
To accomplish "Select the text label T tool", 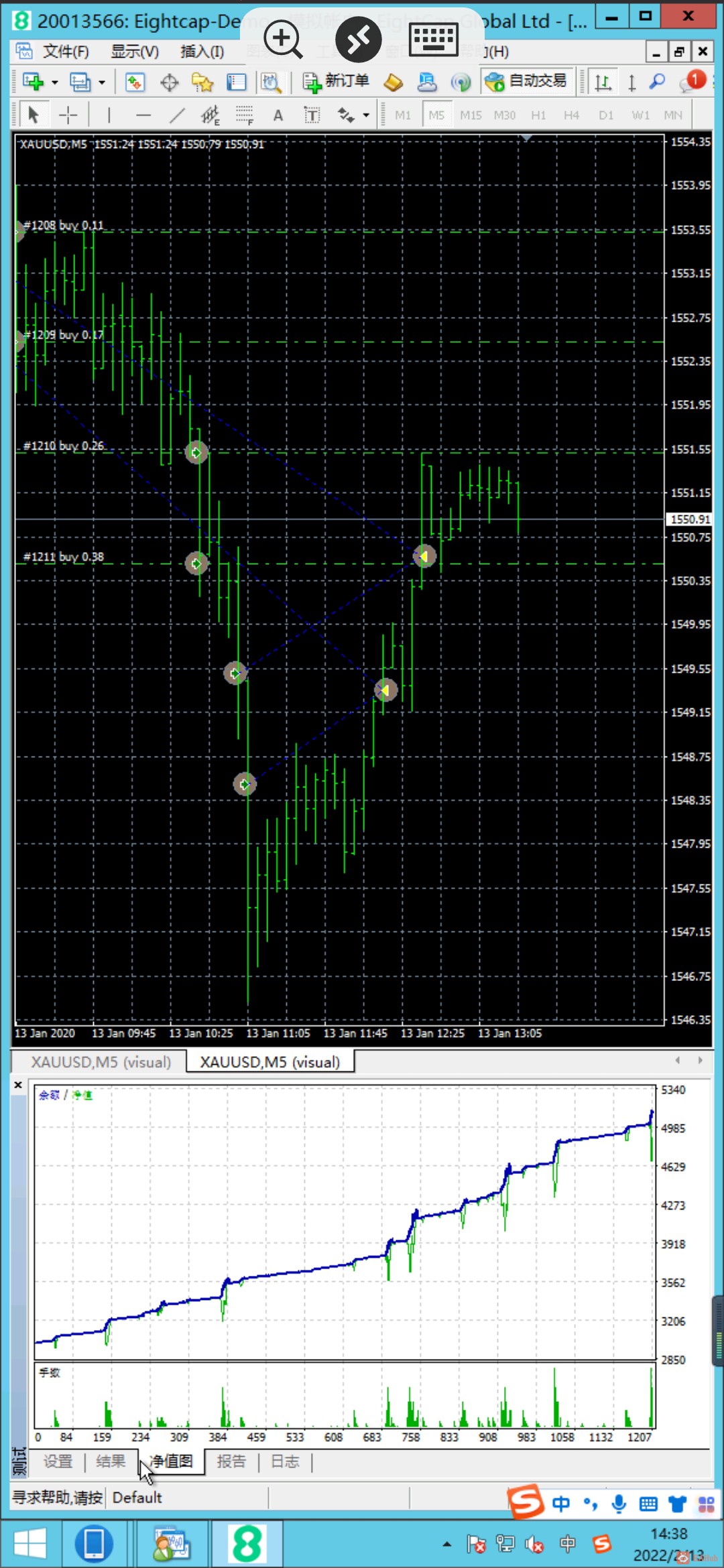I will [x=312, y=115].
